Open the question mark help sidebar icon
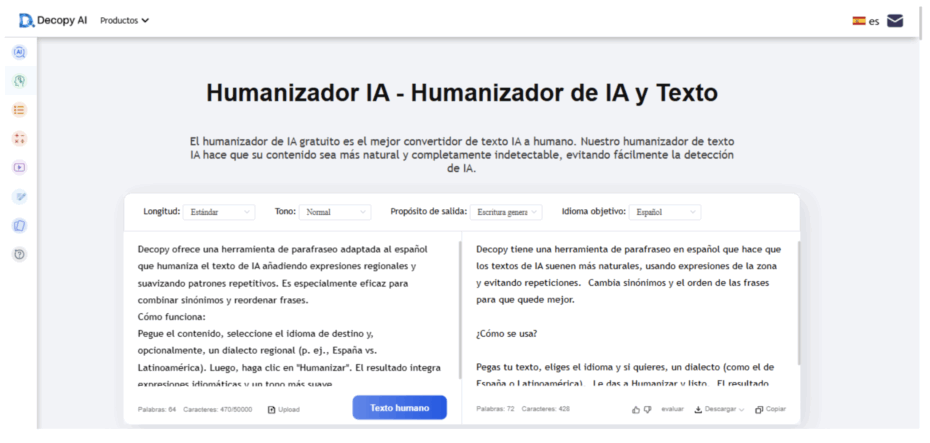This screenshot has height=443, width=930. point(20,254)
